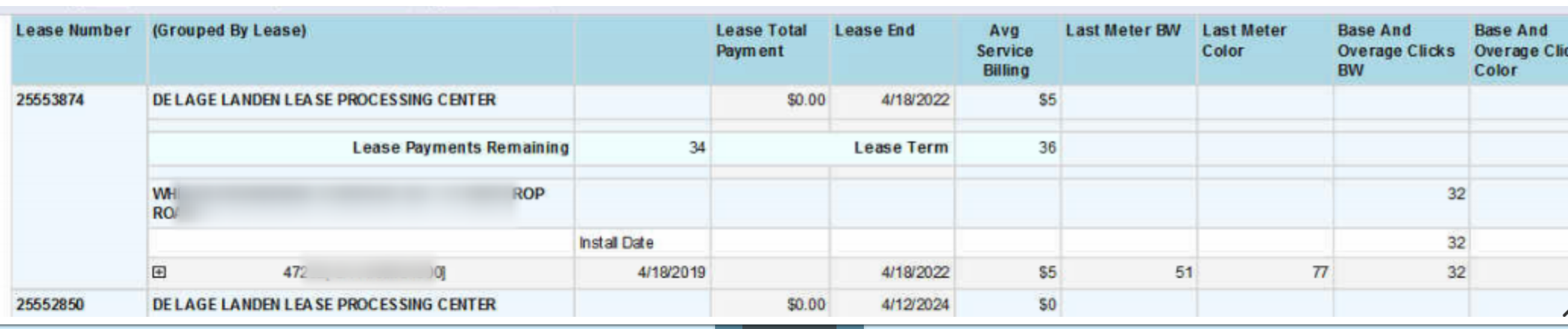Click the Lease Term value 36
Image resolution: width=1568 pixels, height=329 pixels.
click(1047, 148)
